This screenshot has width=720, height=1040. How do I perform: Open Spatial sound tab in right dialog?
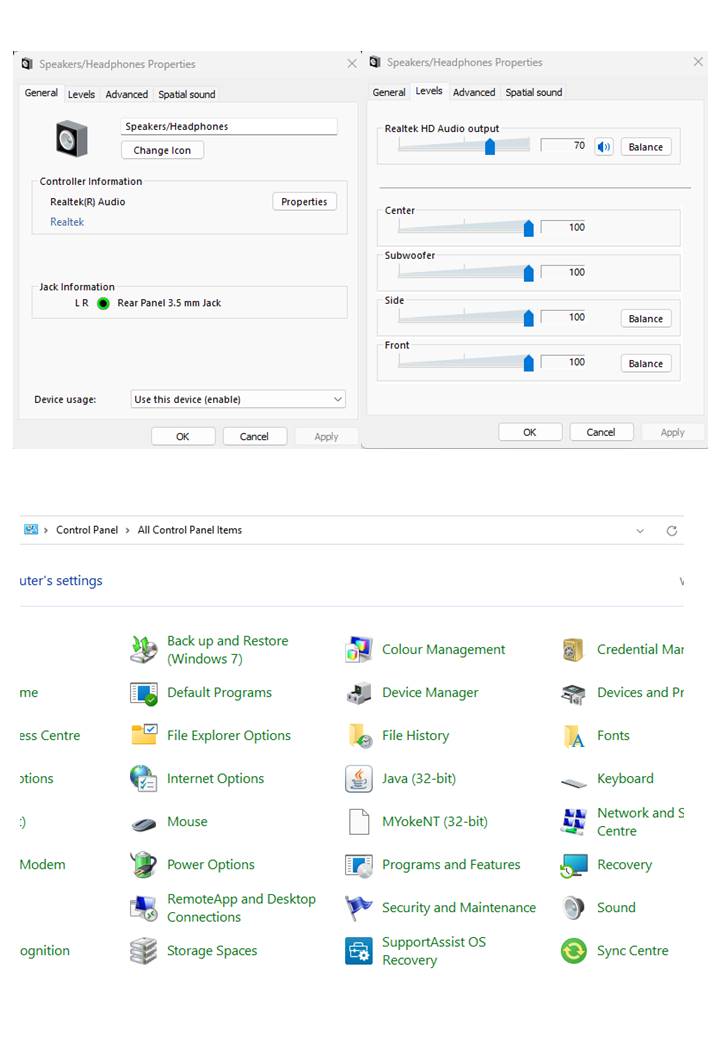533,93
